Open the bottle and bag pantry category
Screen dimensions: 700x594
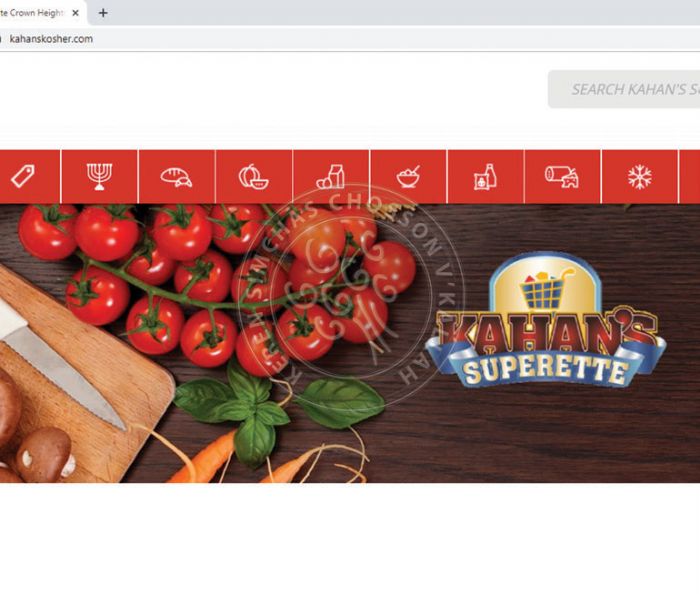(x=485, y=177)
